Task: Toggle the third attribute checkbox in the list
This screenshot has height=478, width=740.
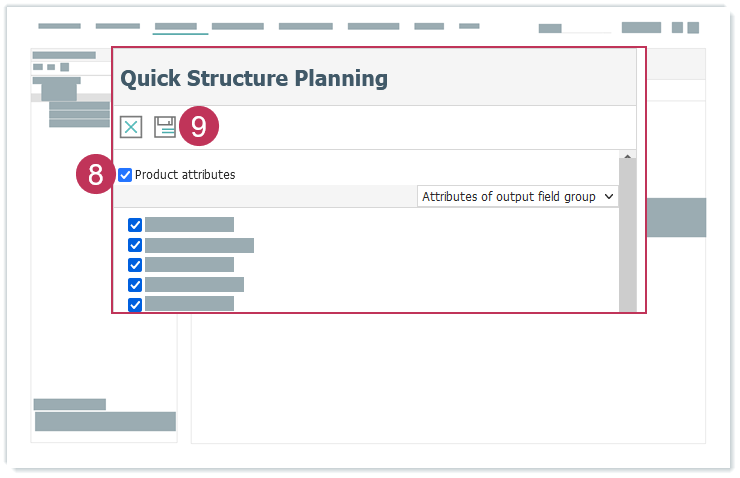Action: point(135,265)
